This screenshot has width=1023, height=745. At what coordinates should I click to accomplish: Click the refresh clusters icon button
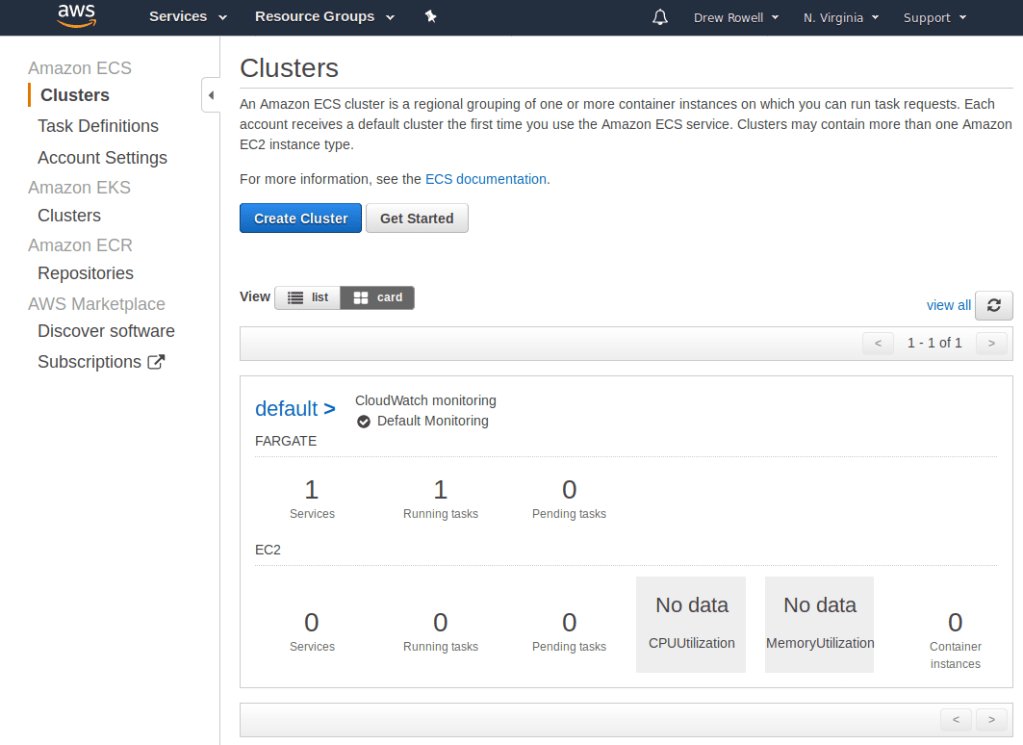click(x=993, y=305)
